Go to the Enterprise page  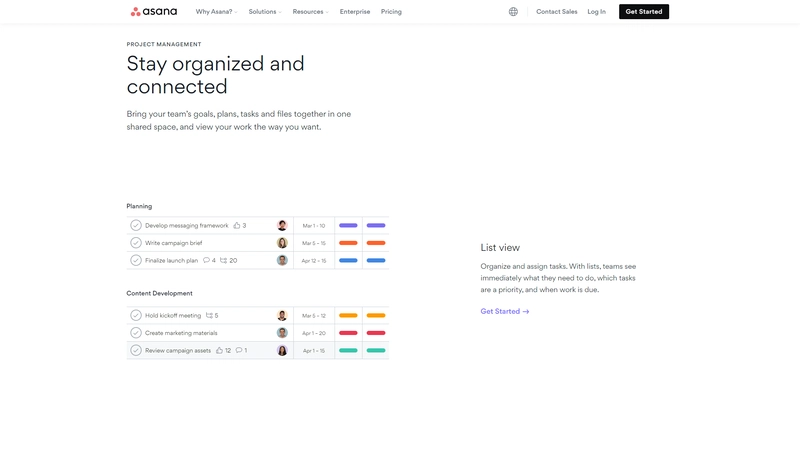point(355,12)
